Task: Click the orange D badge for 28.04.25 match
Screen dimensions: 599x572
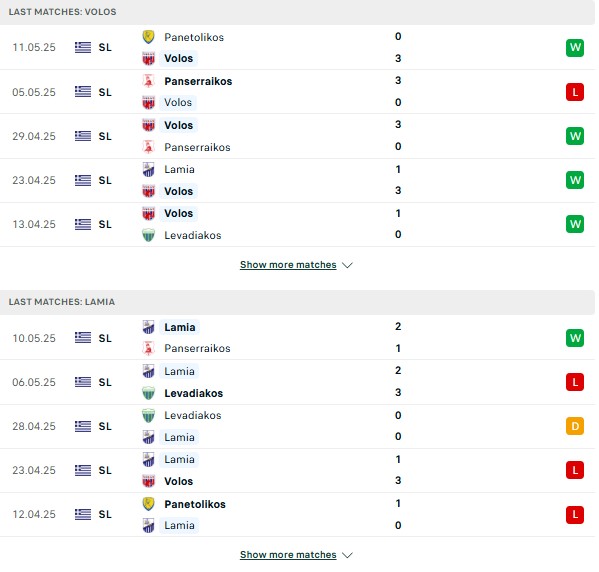Action: click(575, 426)
